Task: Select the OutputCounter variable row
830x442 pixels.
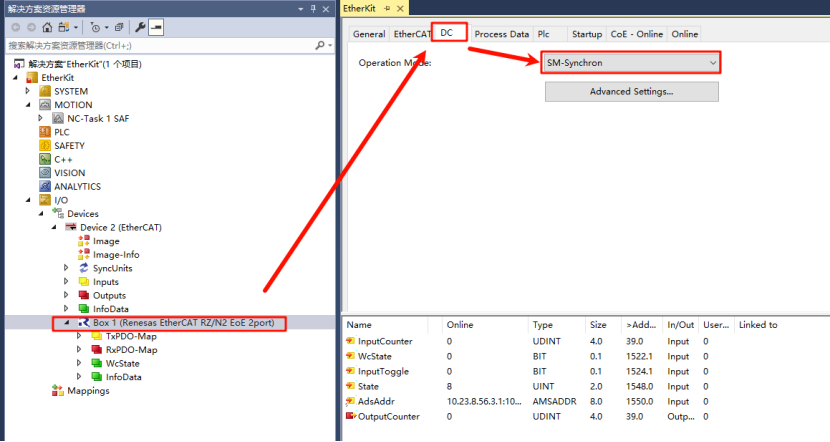Action: pos(586,417)
